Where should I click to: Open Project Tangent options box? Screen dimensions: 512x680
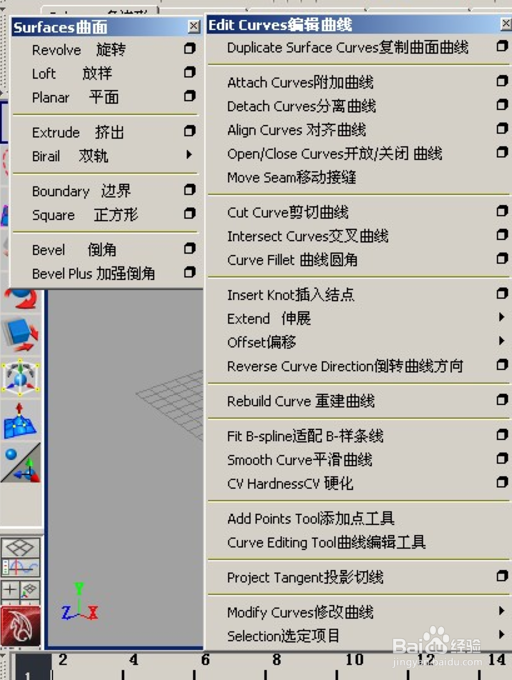point(502,576)
